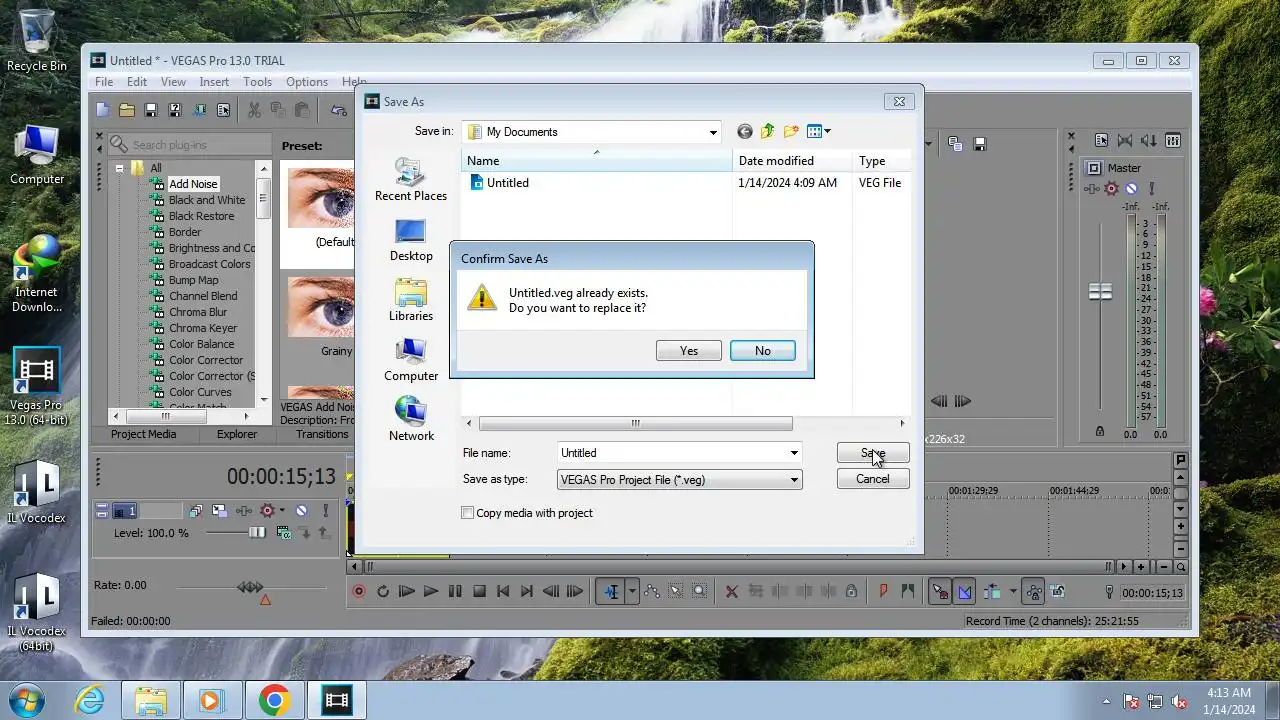The width and height of the screenshot is (1280, 720).
Task: Open the File name combo box dropdown arrow
Action: 794,453
